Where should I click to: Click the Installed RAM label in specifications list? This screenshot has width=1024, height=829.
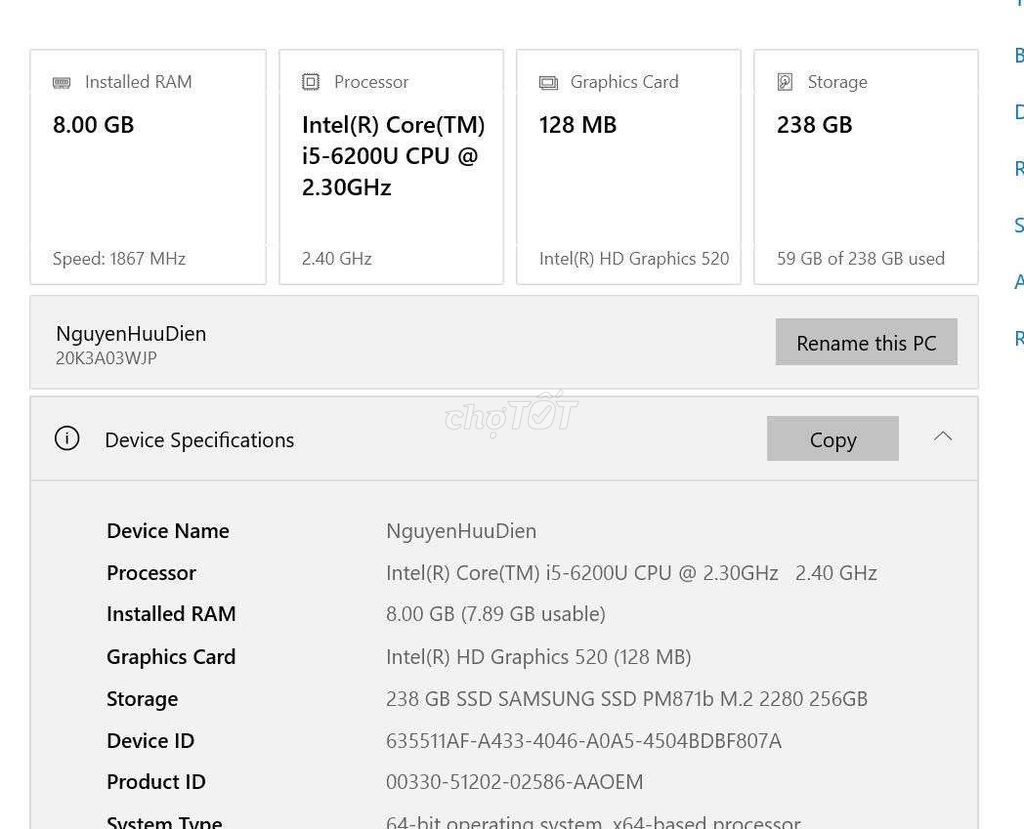[x=171, y=614]
